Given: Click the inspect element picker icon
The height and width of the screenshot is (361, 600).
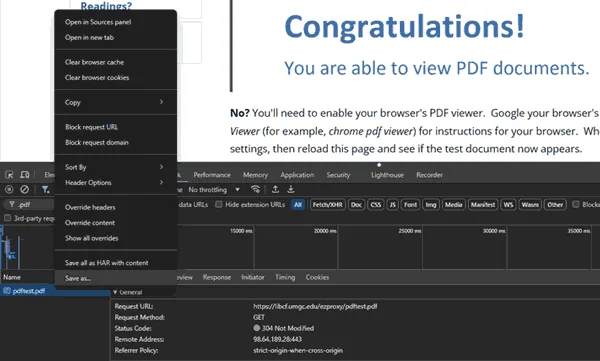Looking at the screenshot, I should pos(9,175).
